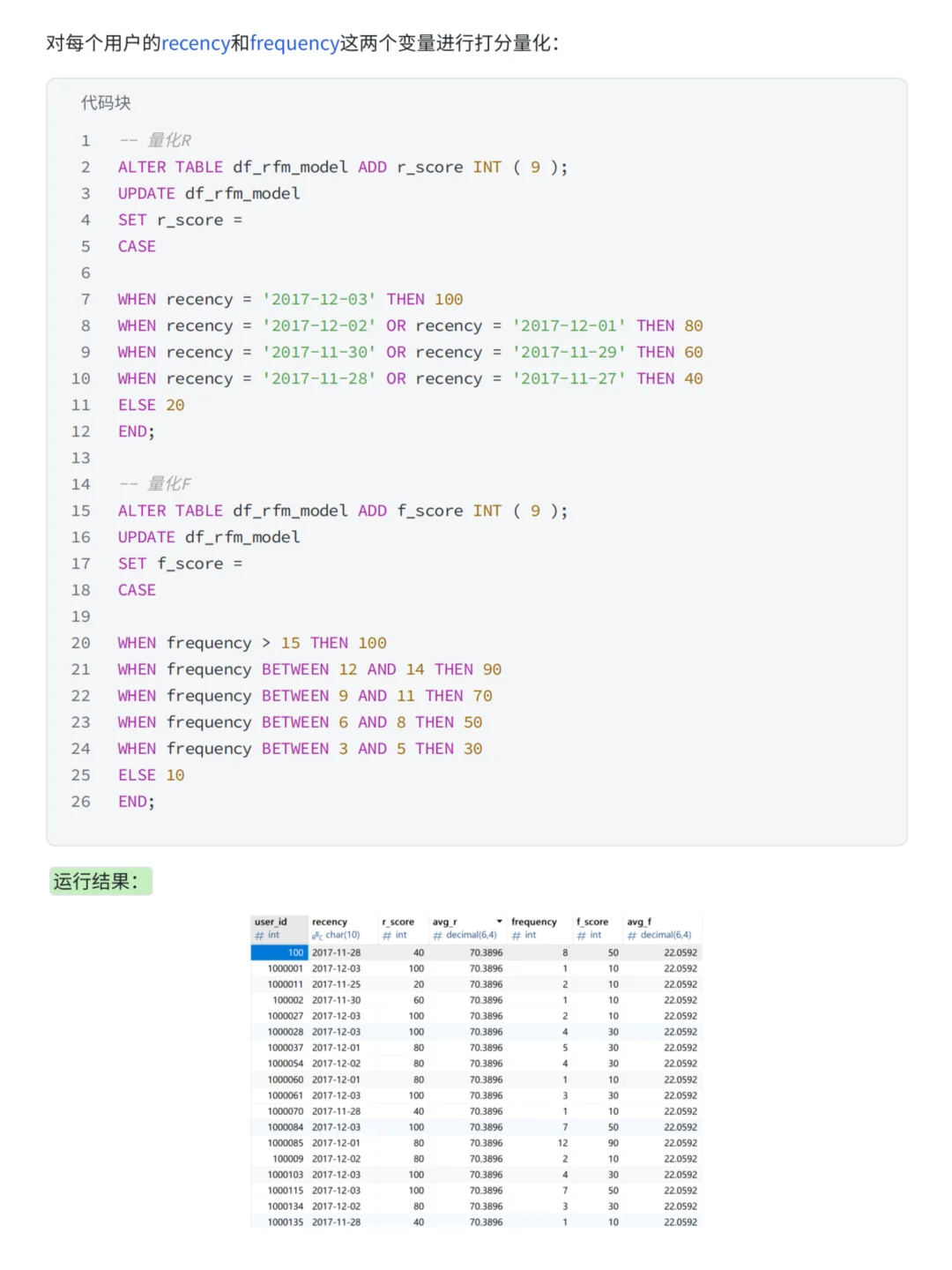The height and width of the screenshot is (1270, 952).
Task: Select the highlighted user_id 100 cell
Action: coord(279,952)
